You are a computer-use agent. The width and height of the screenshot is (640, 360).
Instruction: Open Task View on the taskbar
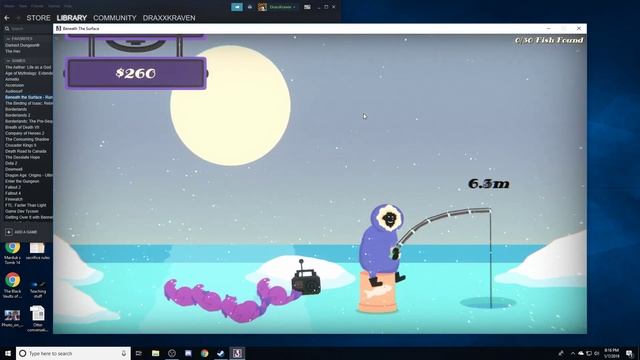(x=139, y=353)
